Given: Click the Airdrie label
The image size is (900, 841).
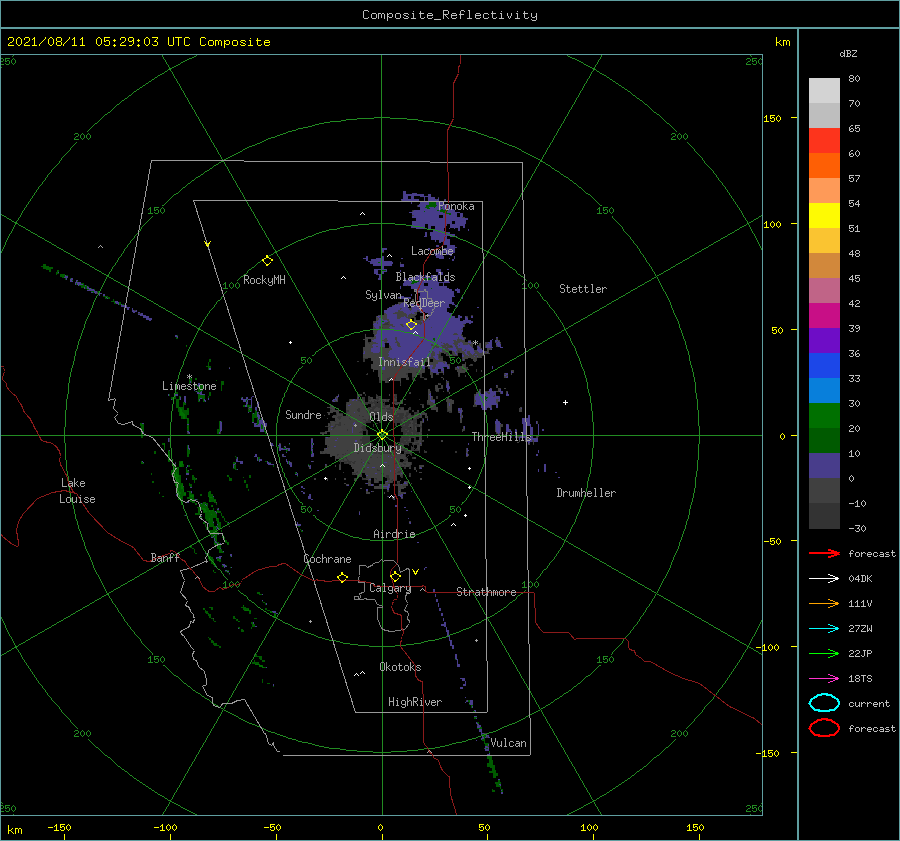Looking at the screenshot, I should [394, 534].
